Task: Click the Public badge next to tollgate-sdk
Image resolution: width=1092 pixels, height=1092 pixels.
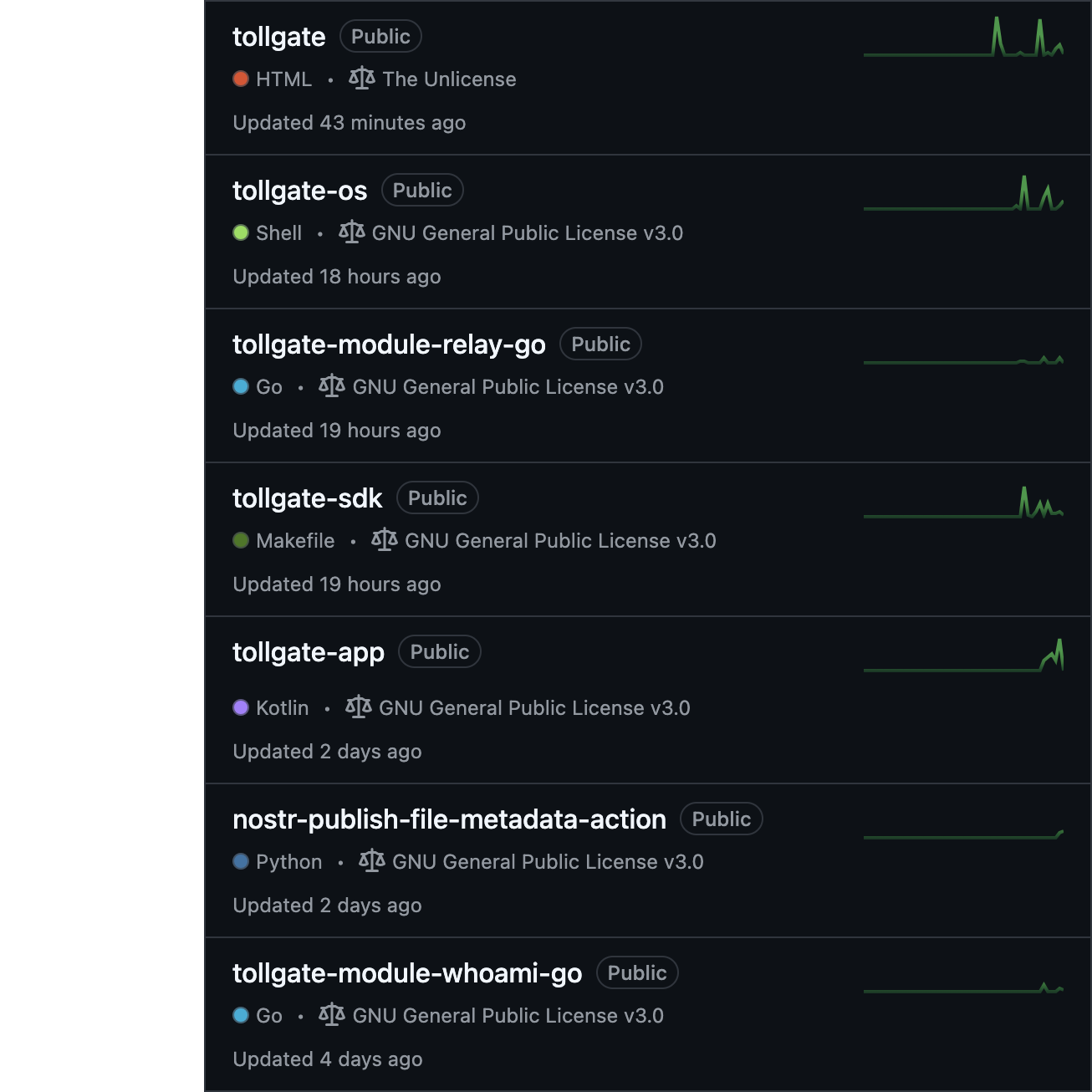Action: click(437, 498)
